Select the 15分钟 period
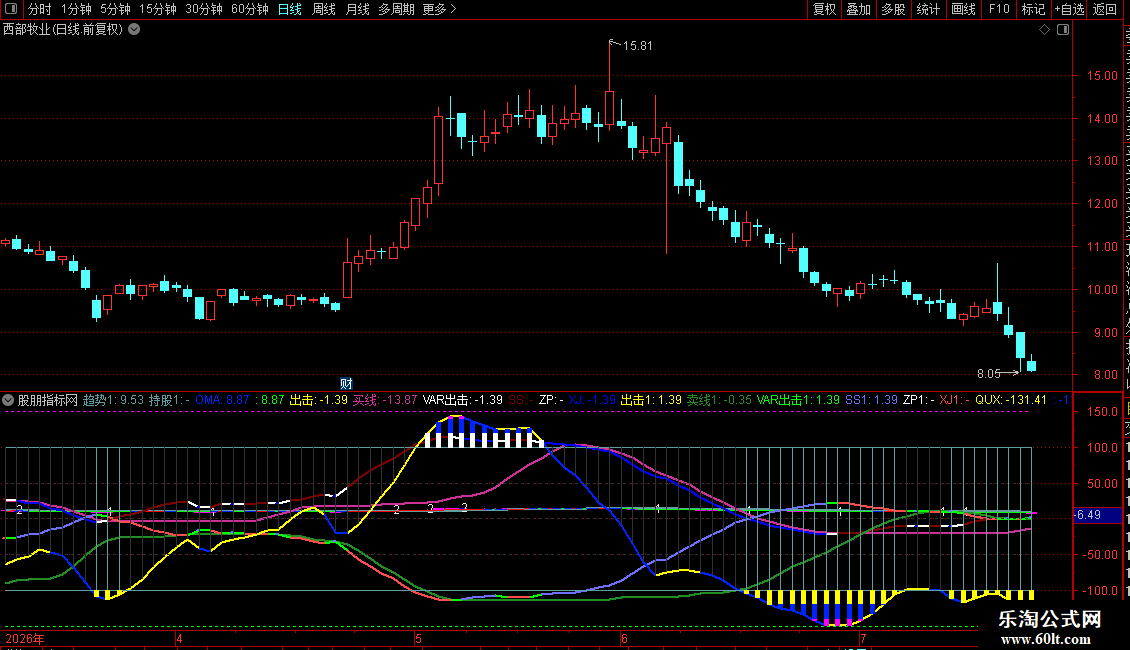The height and width of the screenshot is (650, 1130). 157,9
